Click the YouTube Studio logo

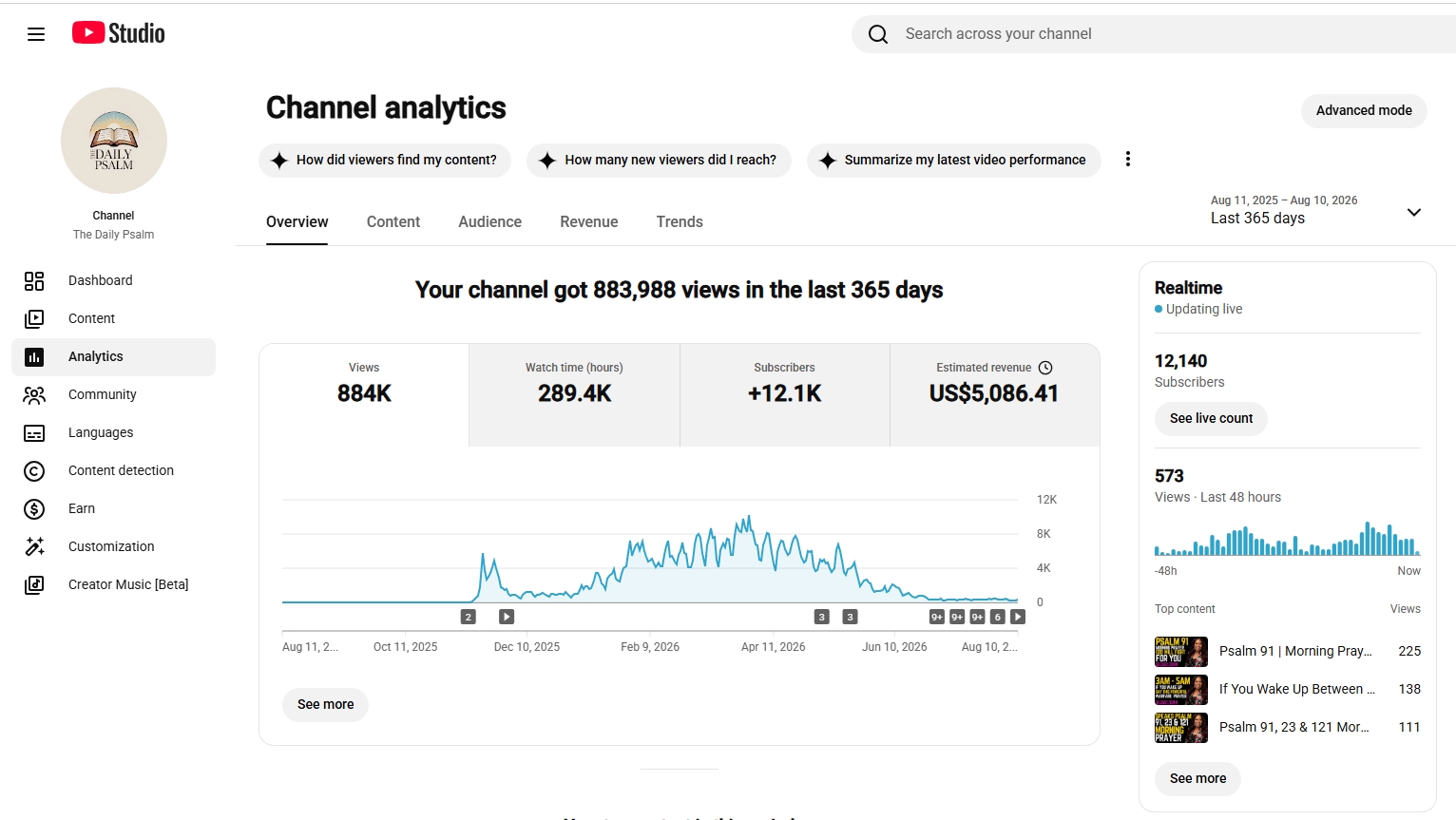(x=119, y=33)
